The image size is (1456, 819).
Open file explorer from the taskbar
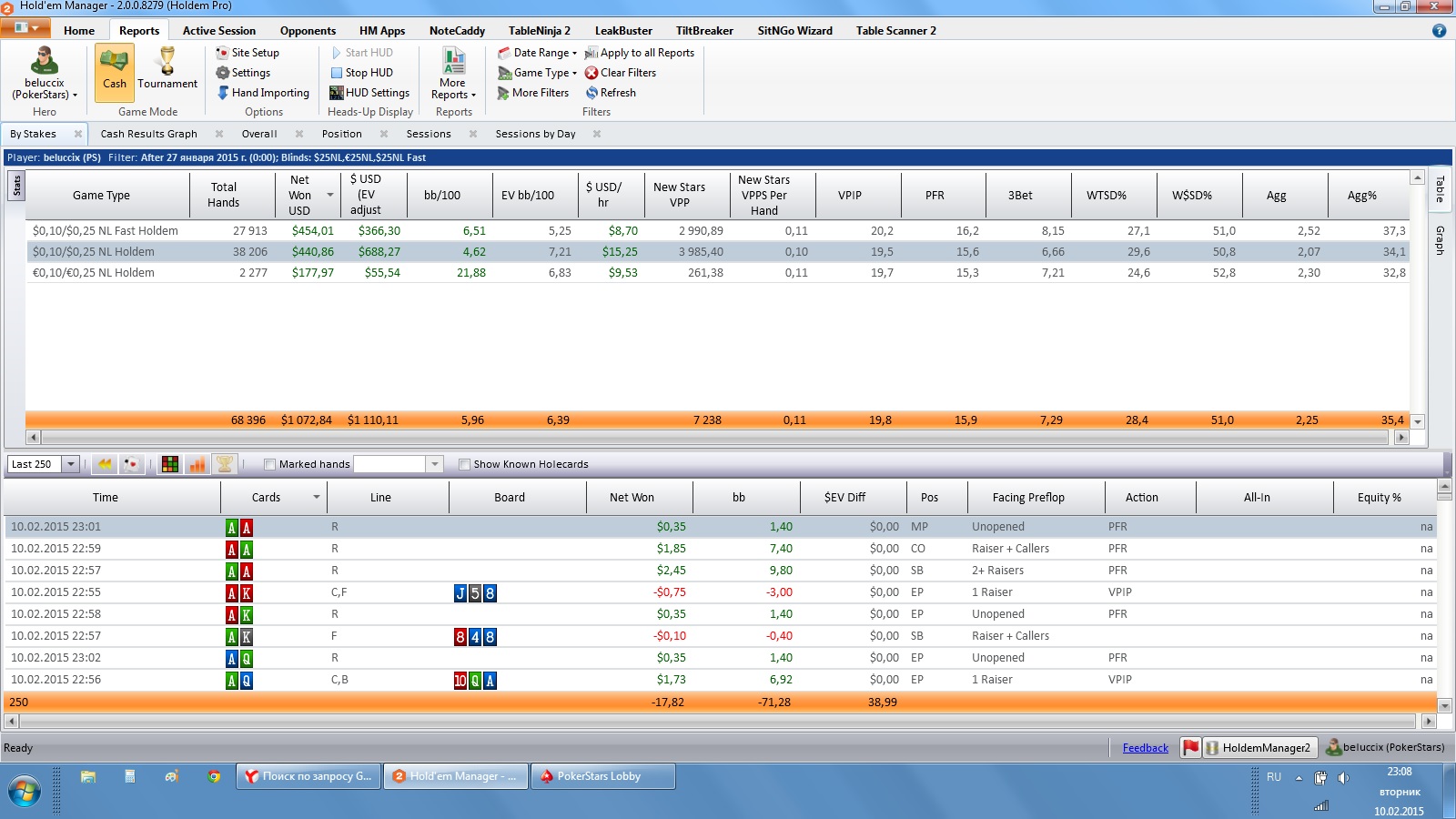coord(88,776)
